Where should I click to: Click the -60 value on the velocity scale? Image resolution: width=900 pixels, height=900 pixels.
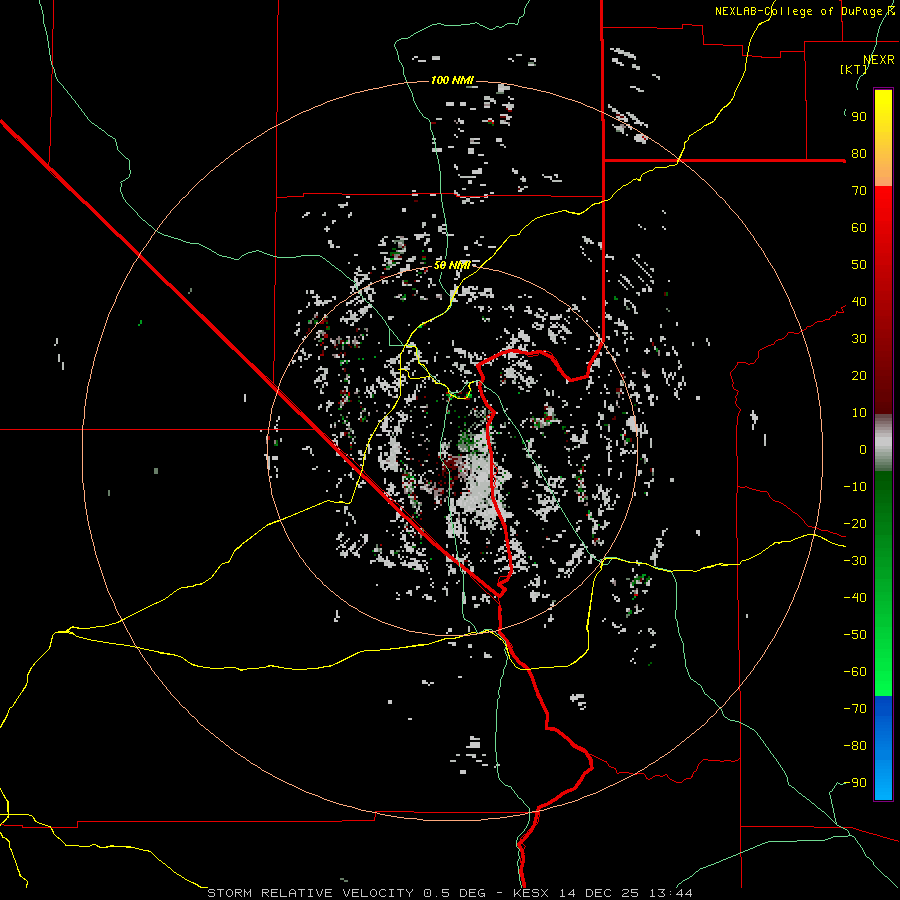coord(855,672)
